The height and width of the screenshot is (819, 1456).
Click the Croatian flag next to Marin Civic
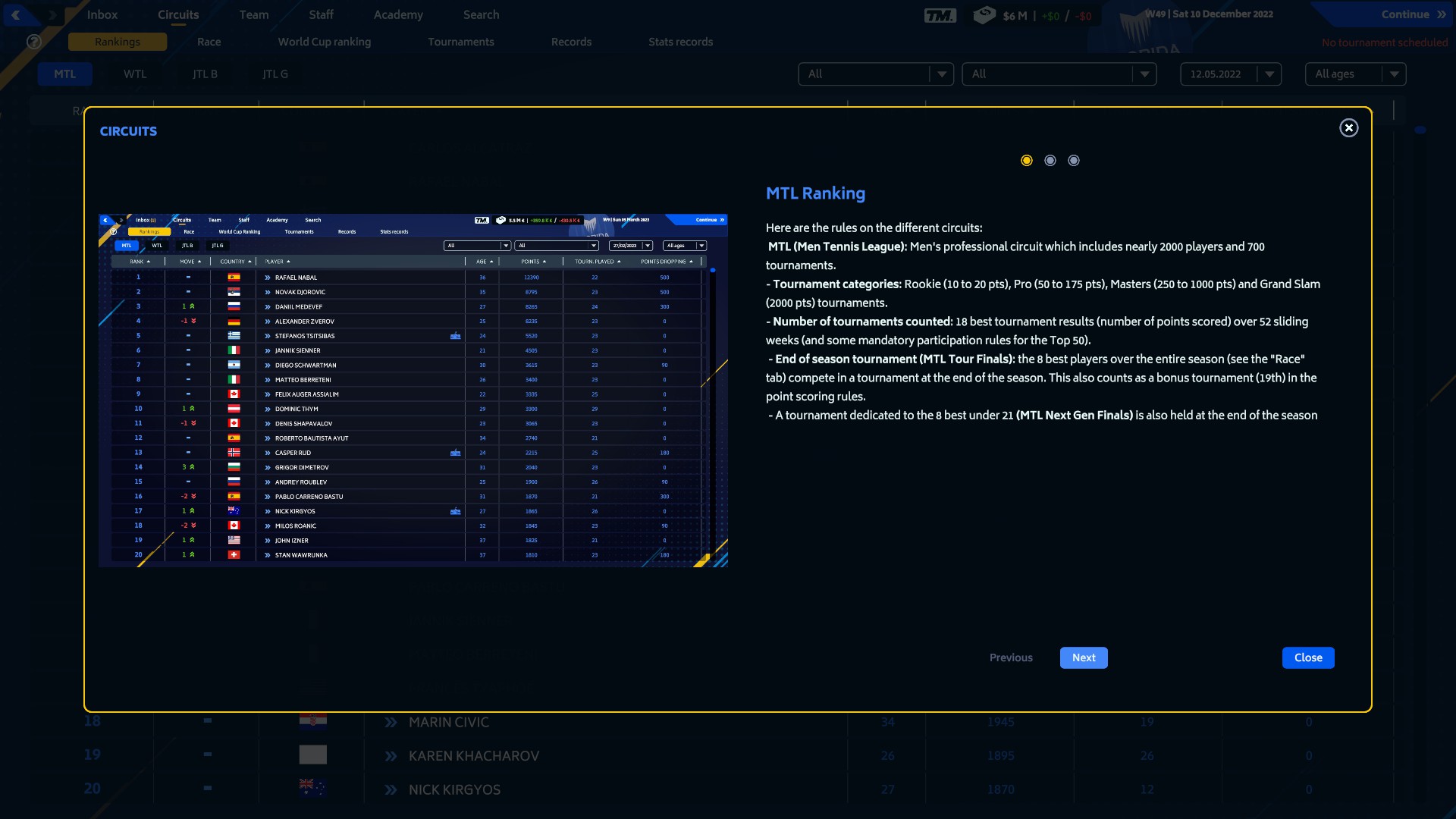pos(313,720)
